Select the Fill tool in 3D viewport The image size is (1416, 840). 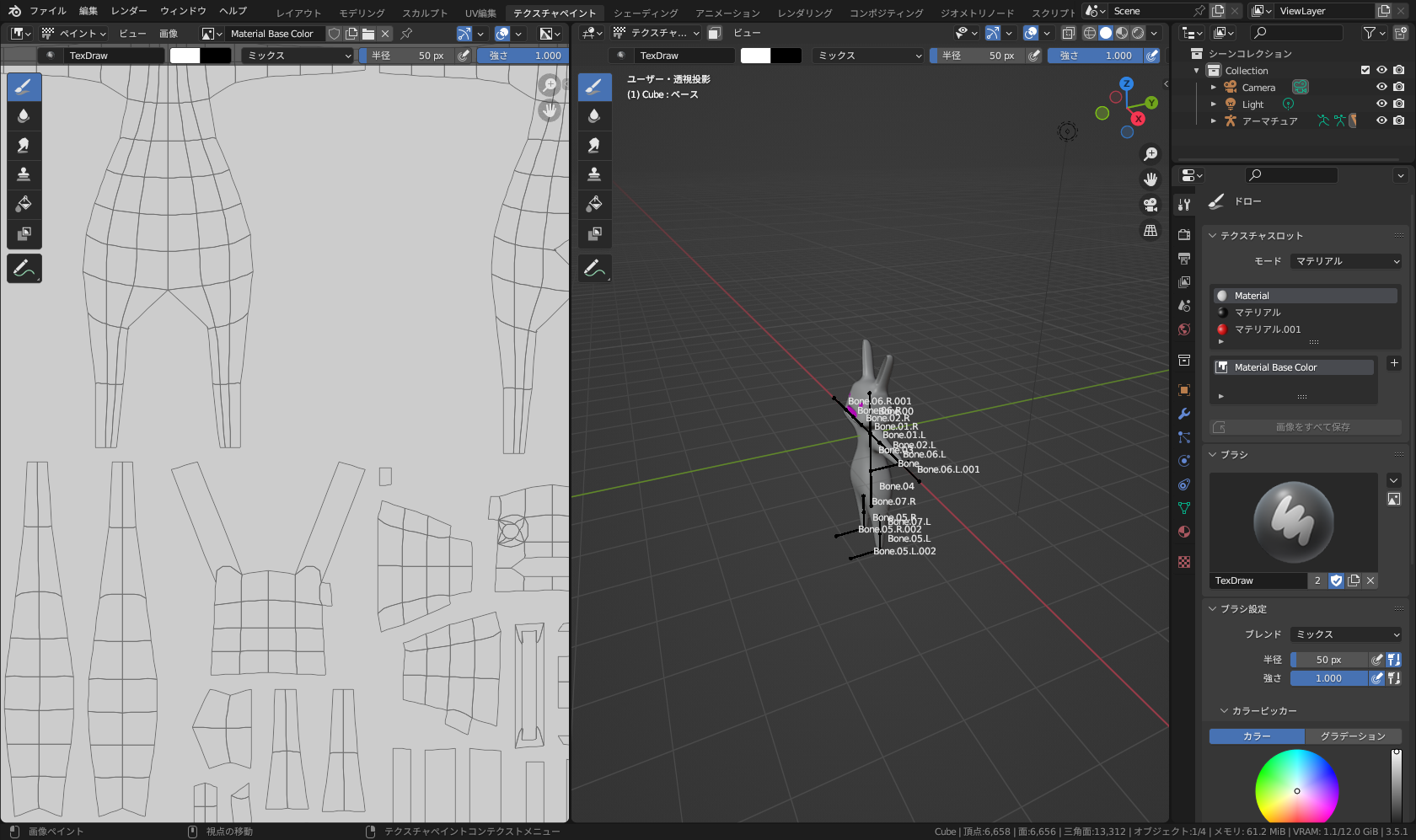(x=594, y=204)
